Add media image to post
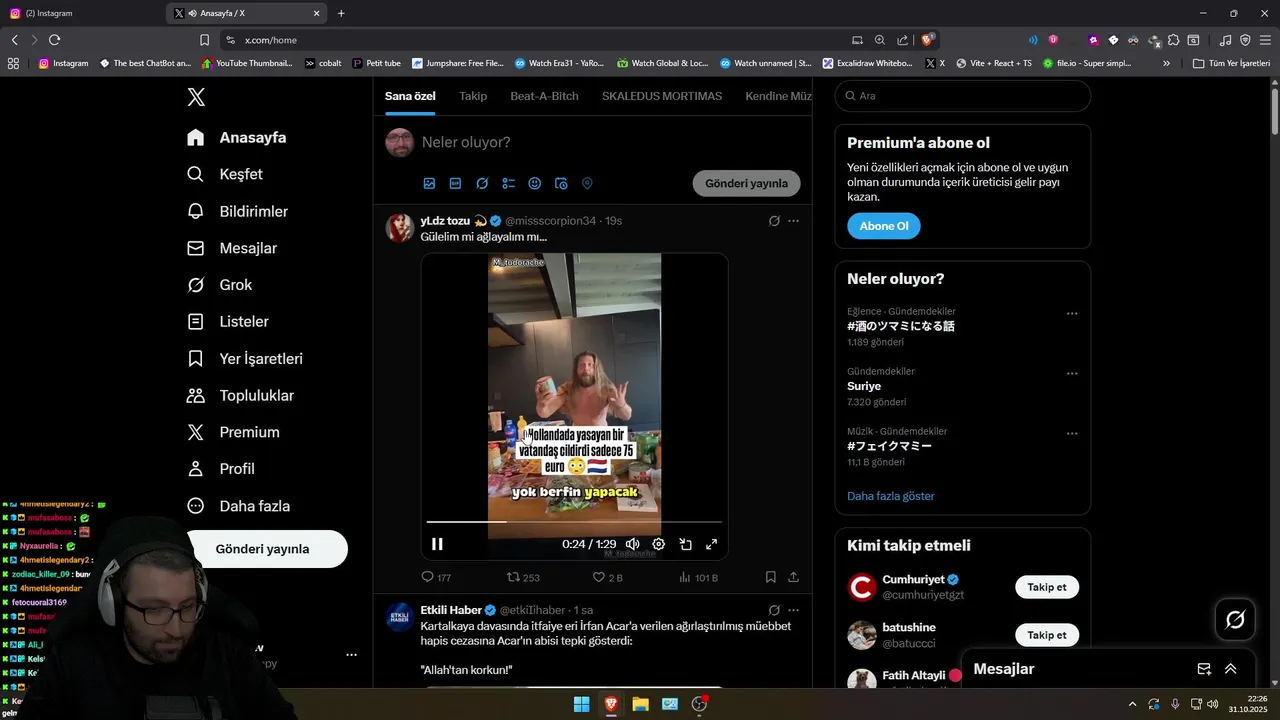The image size is (1280, 720). click(429, 184)
